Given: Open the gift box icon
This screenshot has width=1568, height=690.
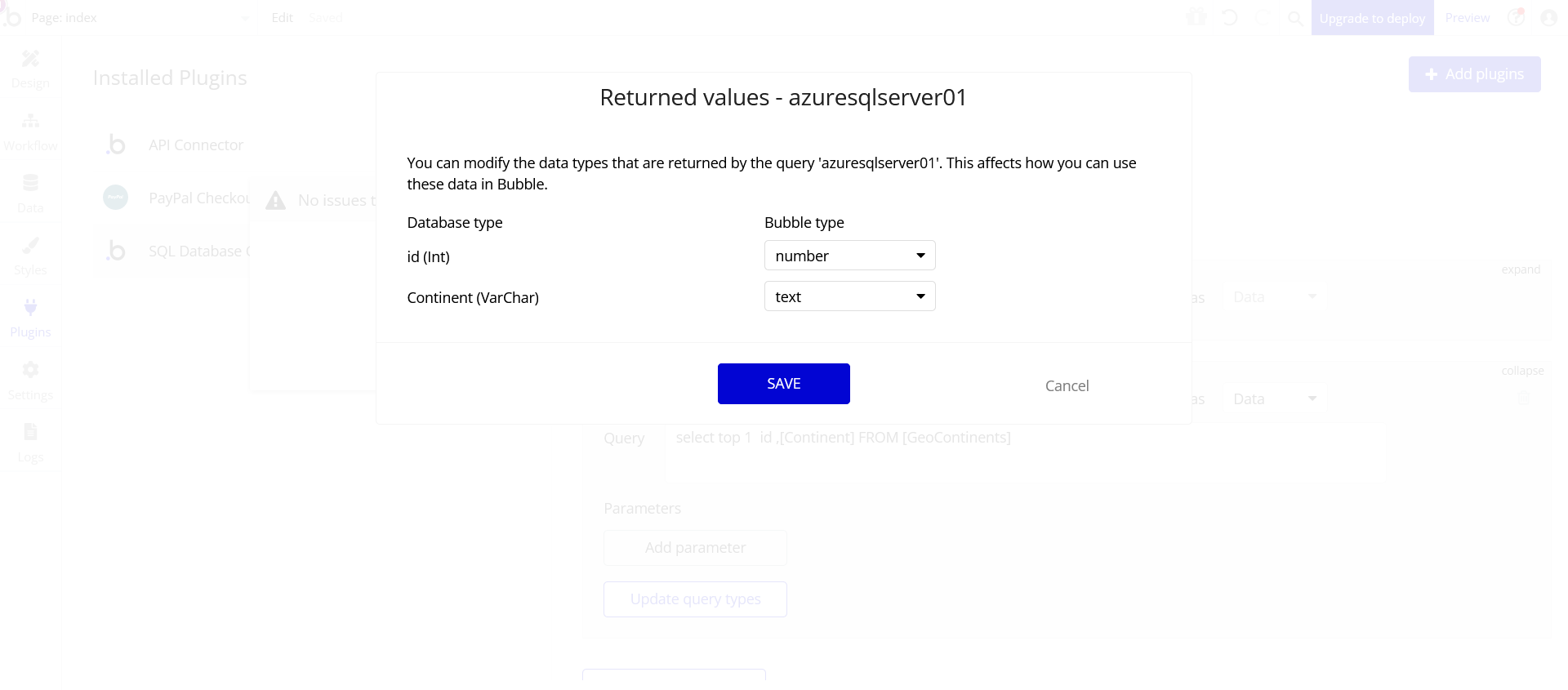Looking at the screenshot, I should (x=1196, y=17).
